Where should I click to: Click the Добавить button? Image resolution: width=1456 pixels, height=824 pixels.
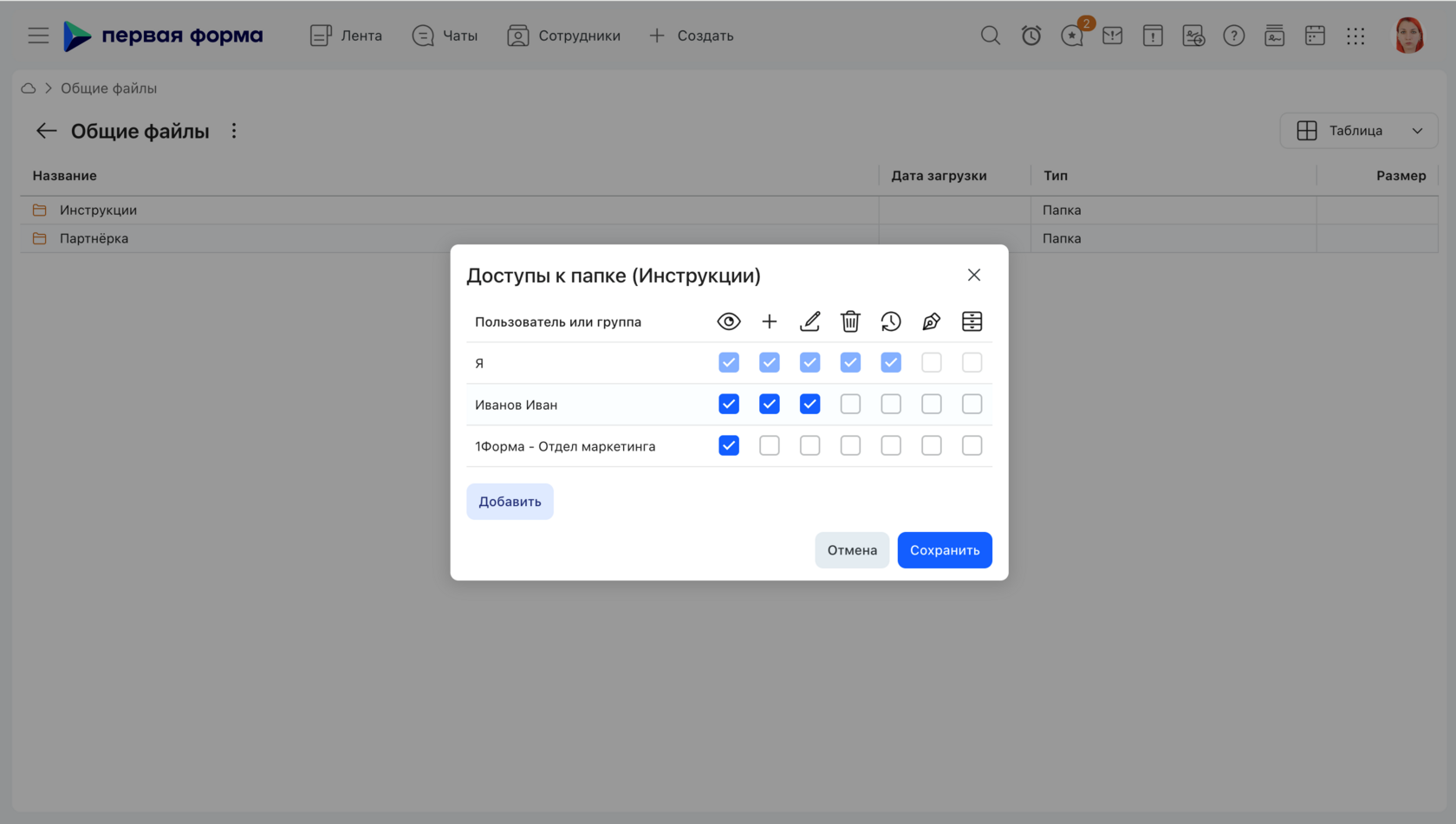click(510, 502)
